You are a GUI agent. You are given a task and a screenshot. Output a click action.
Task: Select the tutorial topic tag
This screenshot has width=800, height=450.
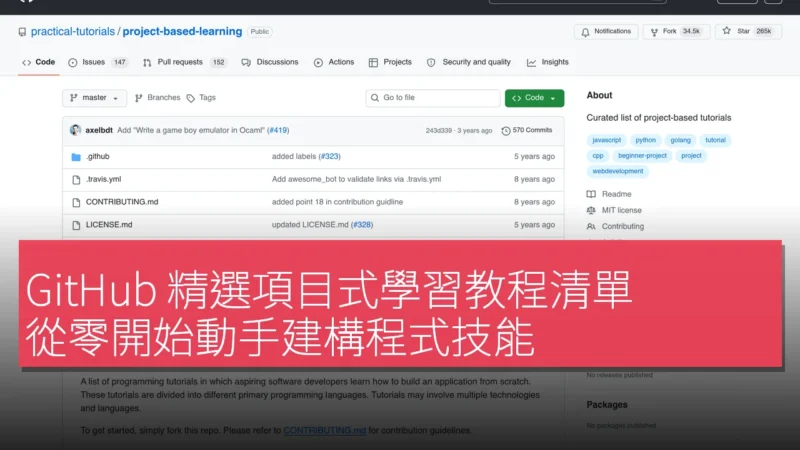(715, 140)
